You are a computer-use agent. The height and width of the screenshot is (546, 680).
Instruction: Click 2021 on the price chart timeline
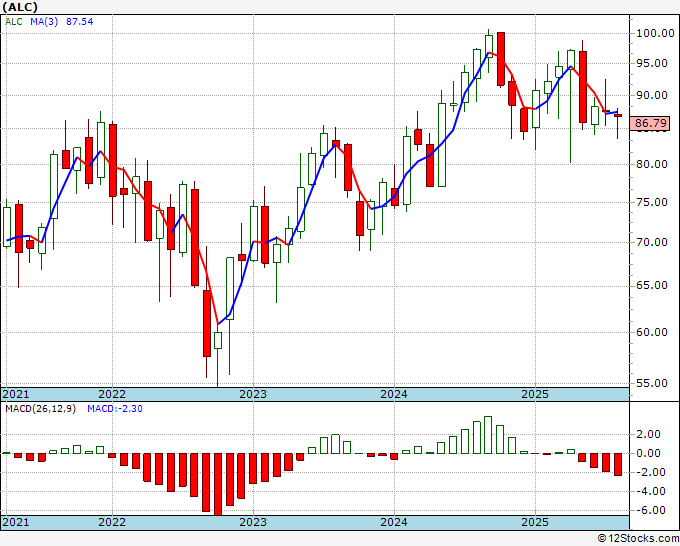16,395
